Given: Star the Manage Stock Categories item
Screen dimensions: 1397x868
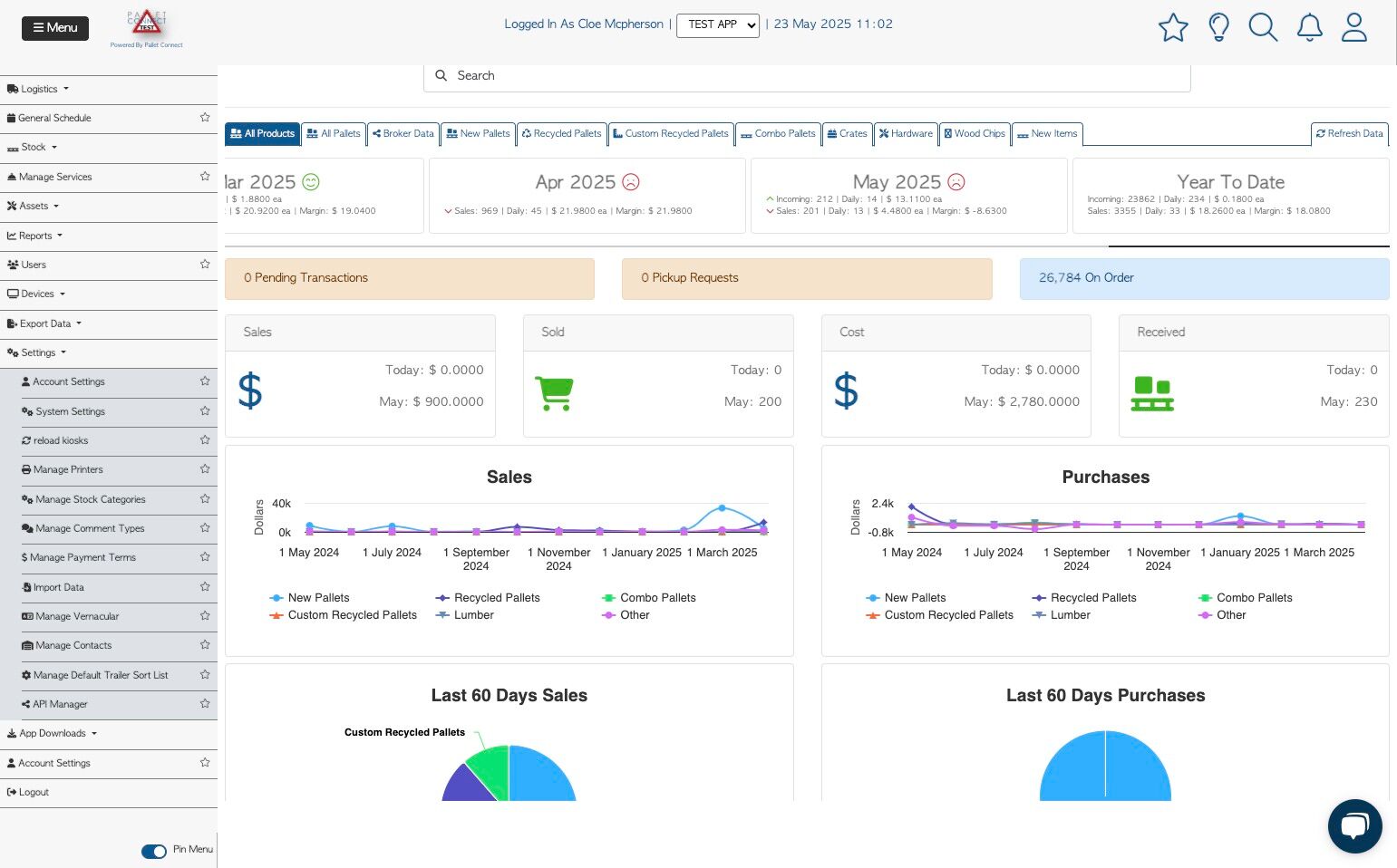Looking at the screenshot, I should coord(205,499).
